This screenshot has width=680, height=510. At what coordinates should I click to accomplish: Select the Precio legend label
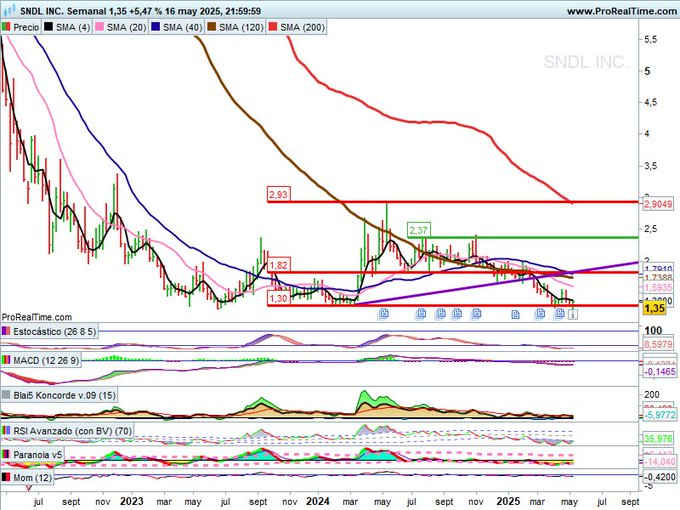26,27
